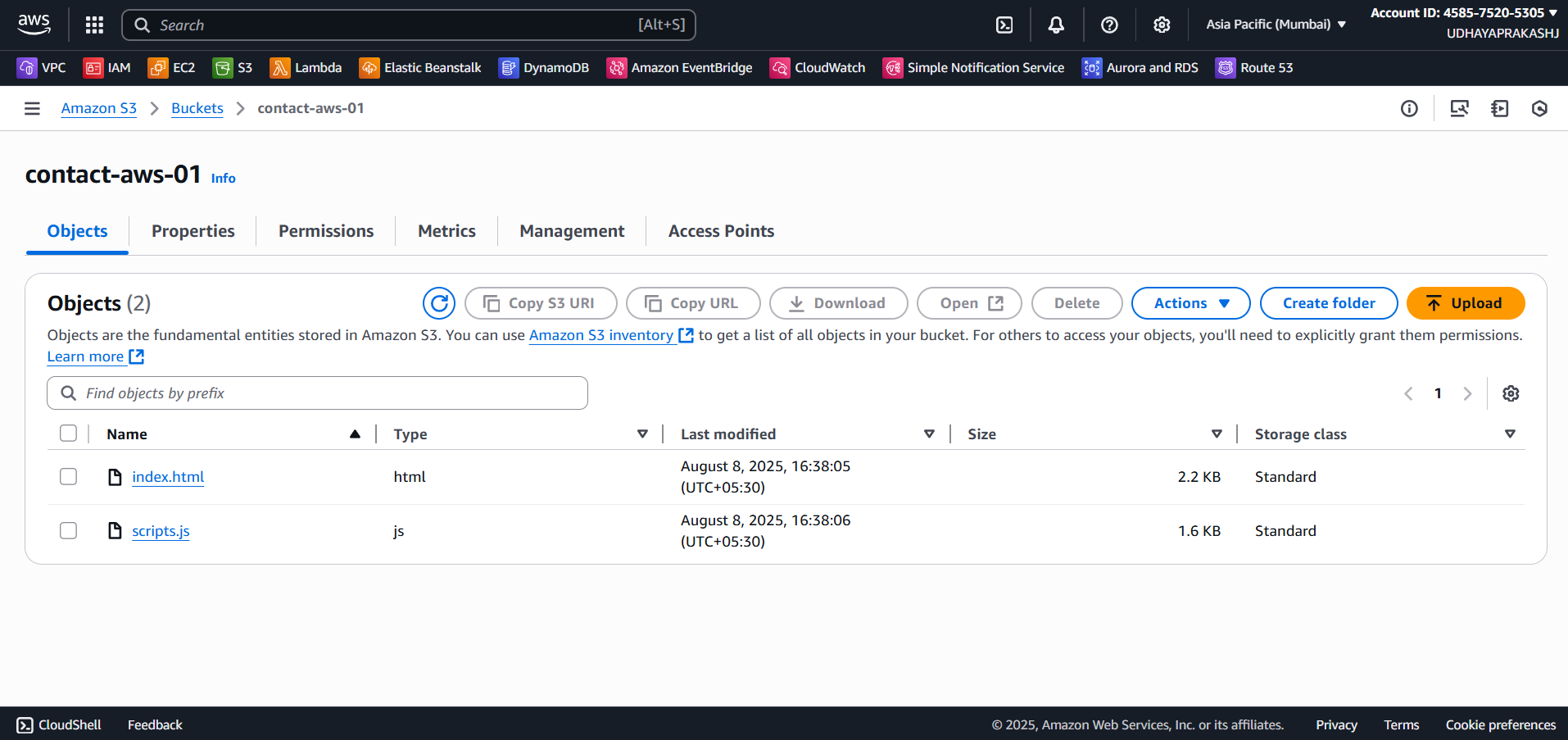This screenshot has width=1568, height=740.
Task: Open the bucket Info link
Action: [x=223, y=178]
